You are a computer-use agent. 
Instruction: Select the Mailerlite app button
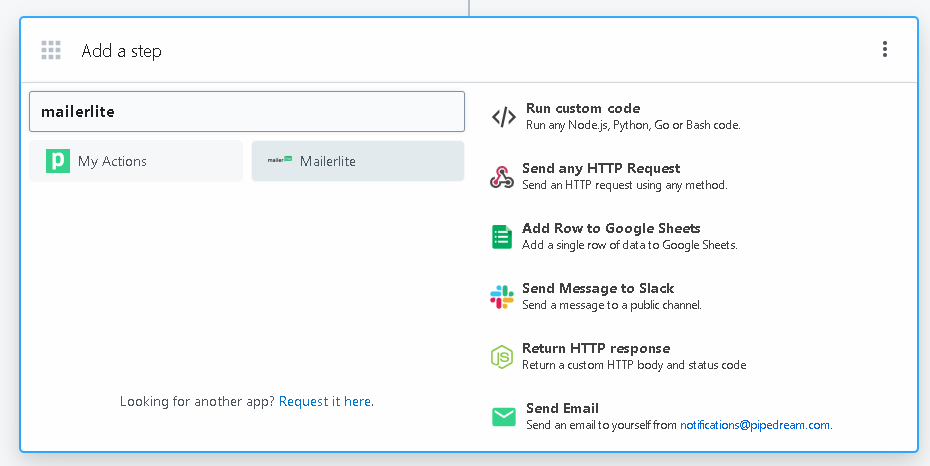coord(358,161)
